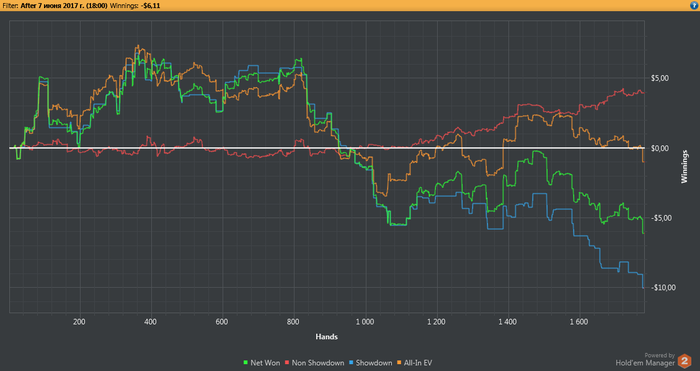Click the 800 hands x-axis label
This screenshot has height=371, width=700.
click(x=293, y=322)
